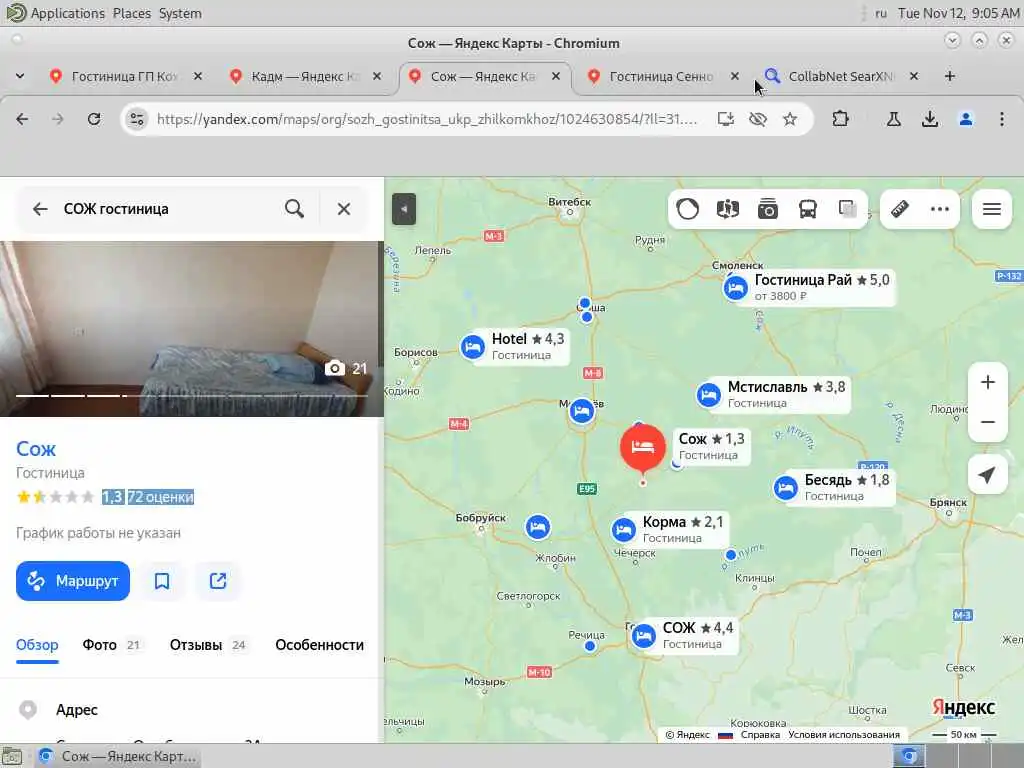Viewport: 1024px width, 768px height.
Task: Reload the page with the refresh icon
Action: (94, 119)
